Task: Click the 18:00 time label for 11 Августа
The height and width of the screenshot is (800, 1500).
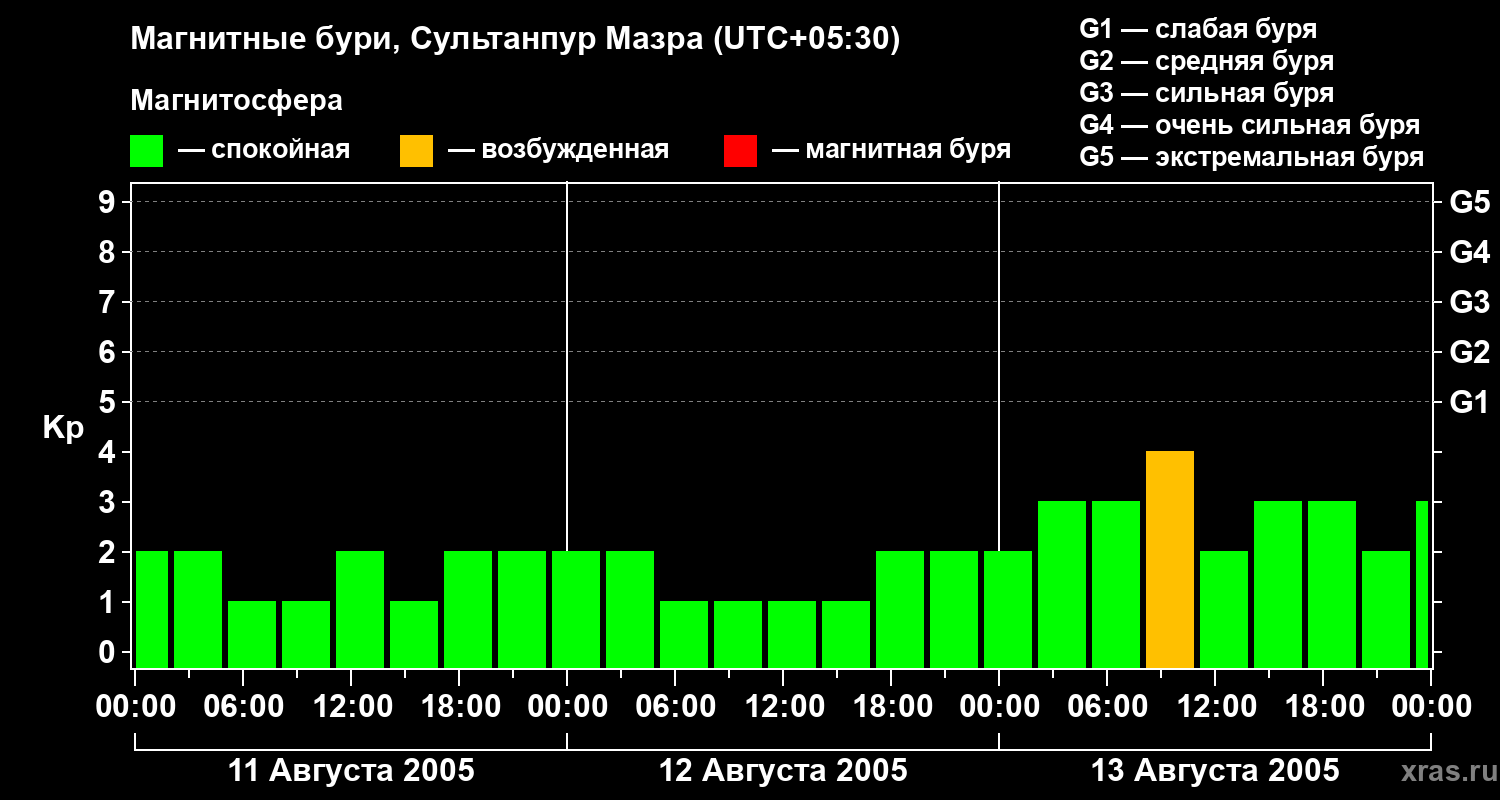Action: point(460,707)
